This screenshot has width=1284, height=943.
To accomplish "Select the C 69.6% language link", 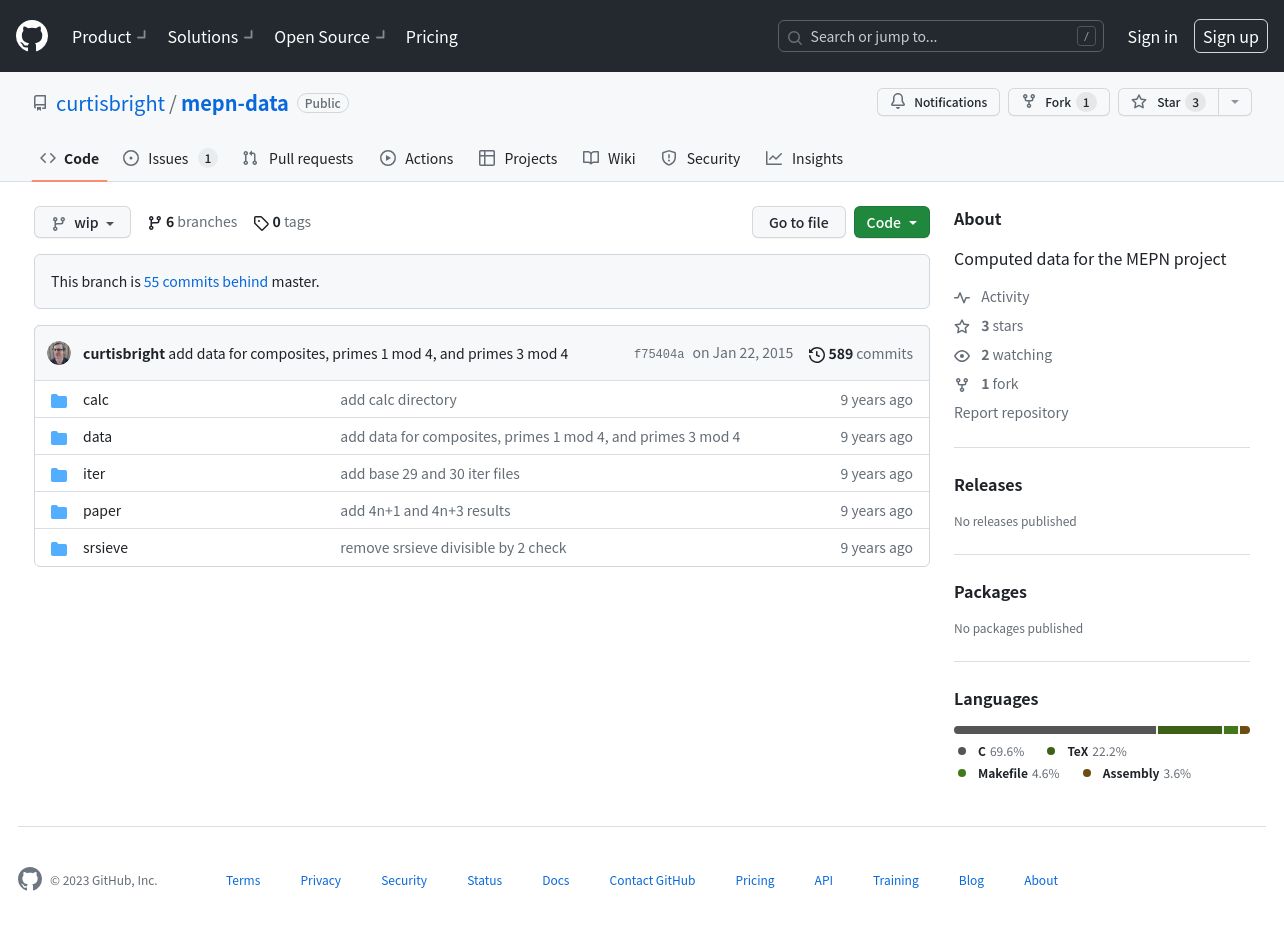I will (x=991, y=752).
